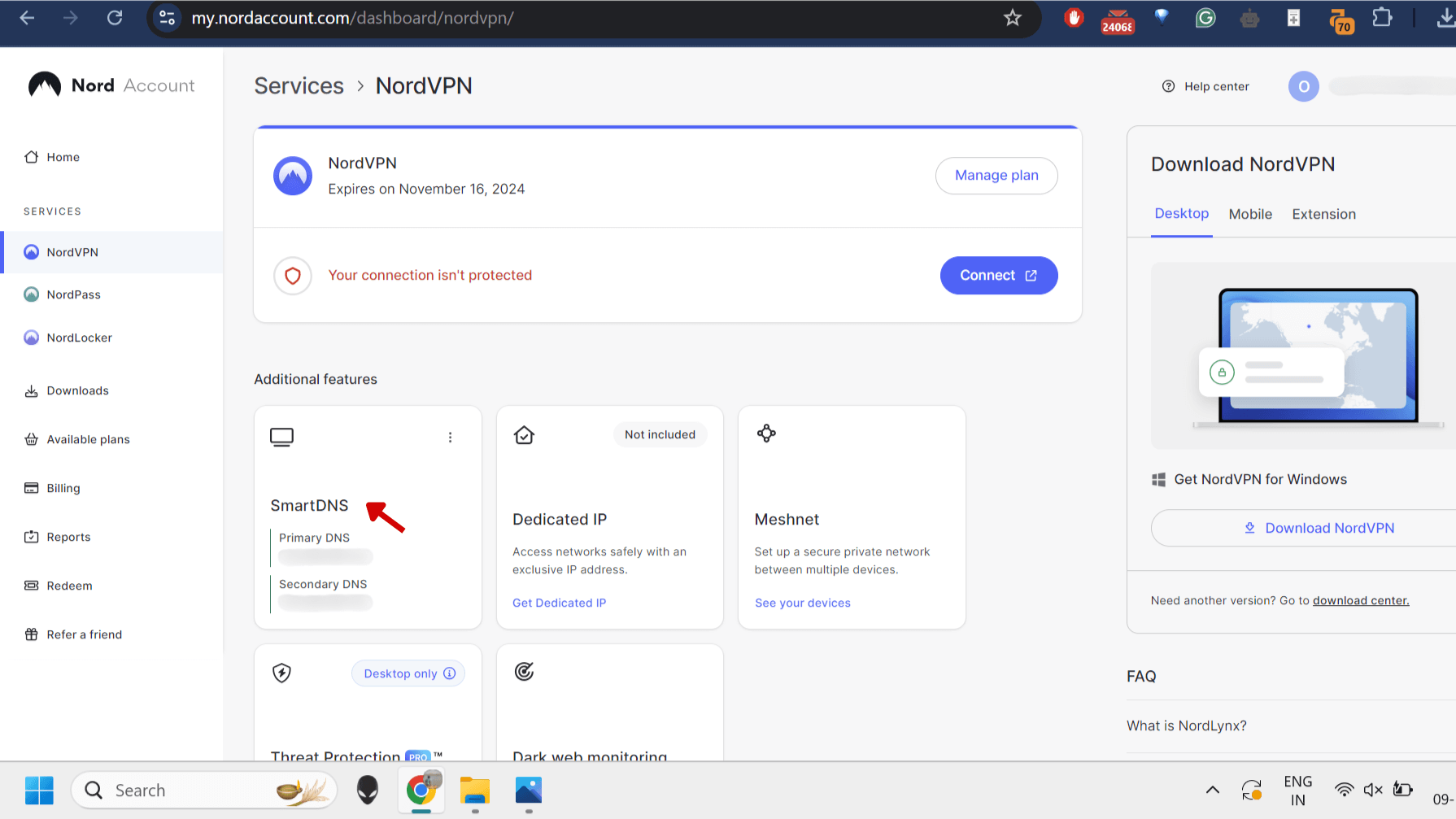Open Chrome from the taskbar

421,790
